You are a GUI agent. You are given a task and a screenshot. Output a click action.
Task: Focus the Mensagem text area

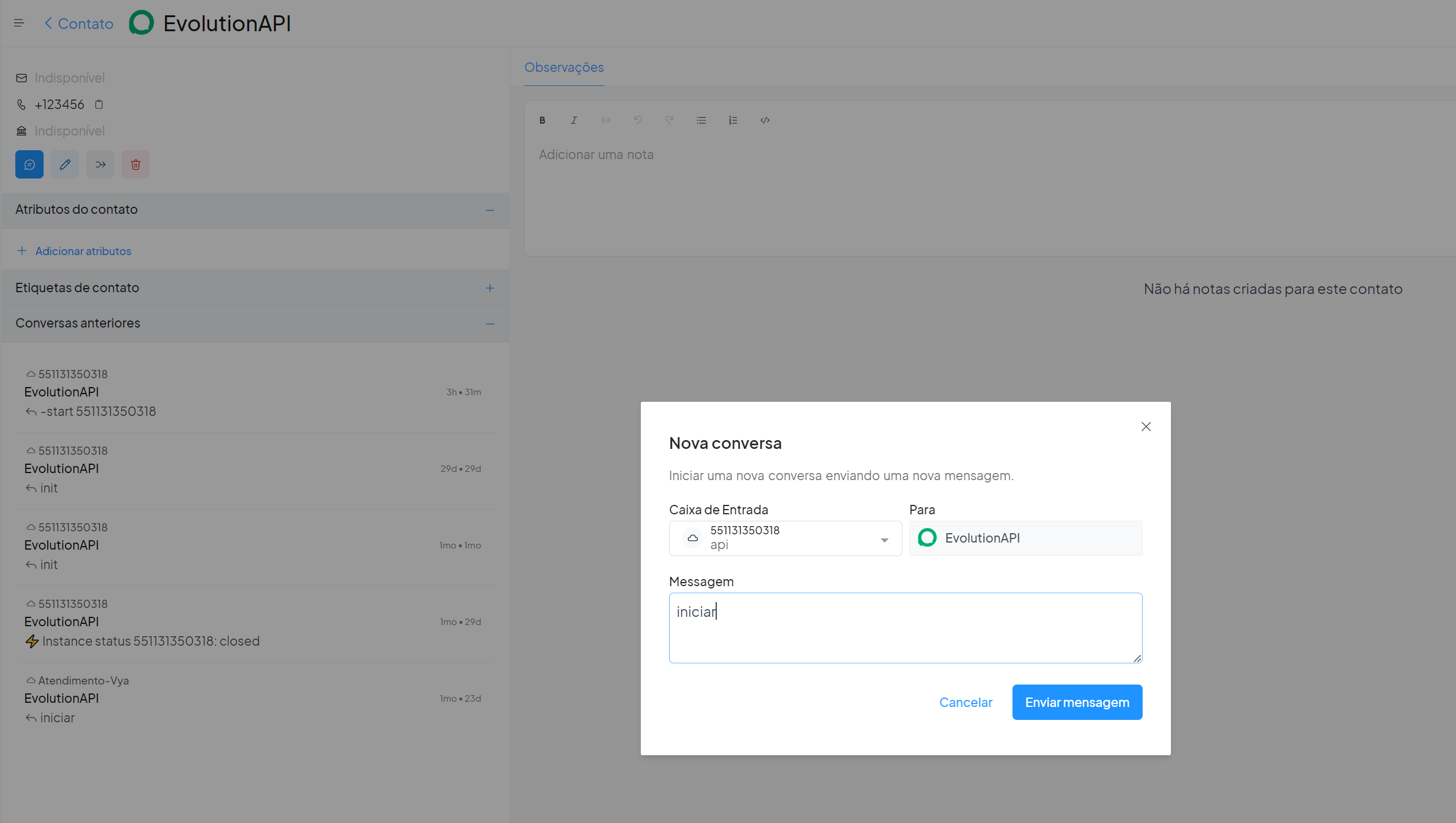(x=905, y=628)
